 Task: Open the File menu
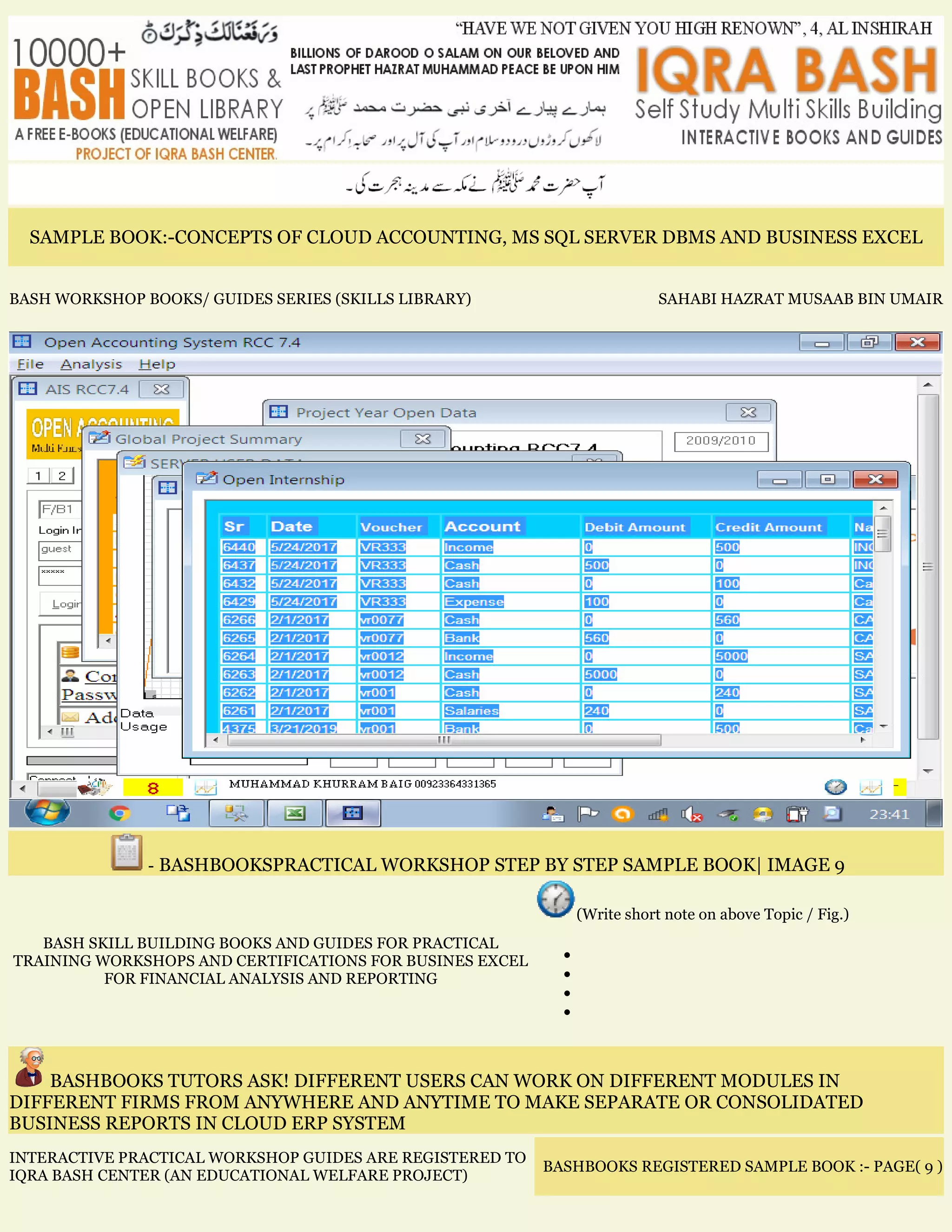(x=31, y=364)
